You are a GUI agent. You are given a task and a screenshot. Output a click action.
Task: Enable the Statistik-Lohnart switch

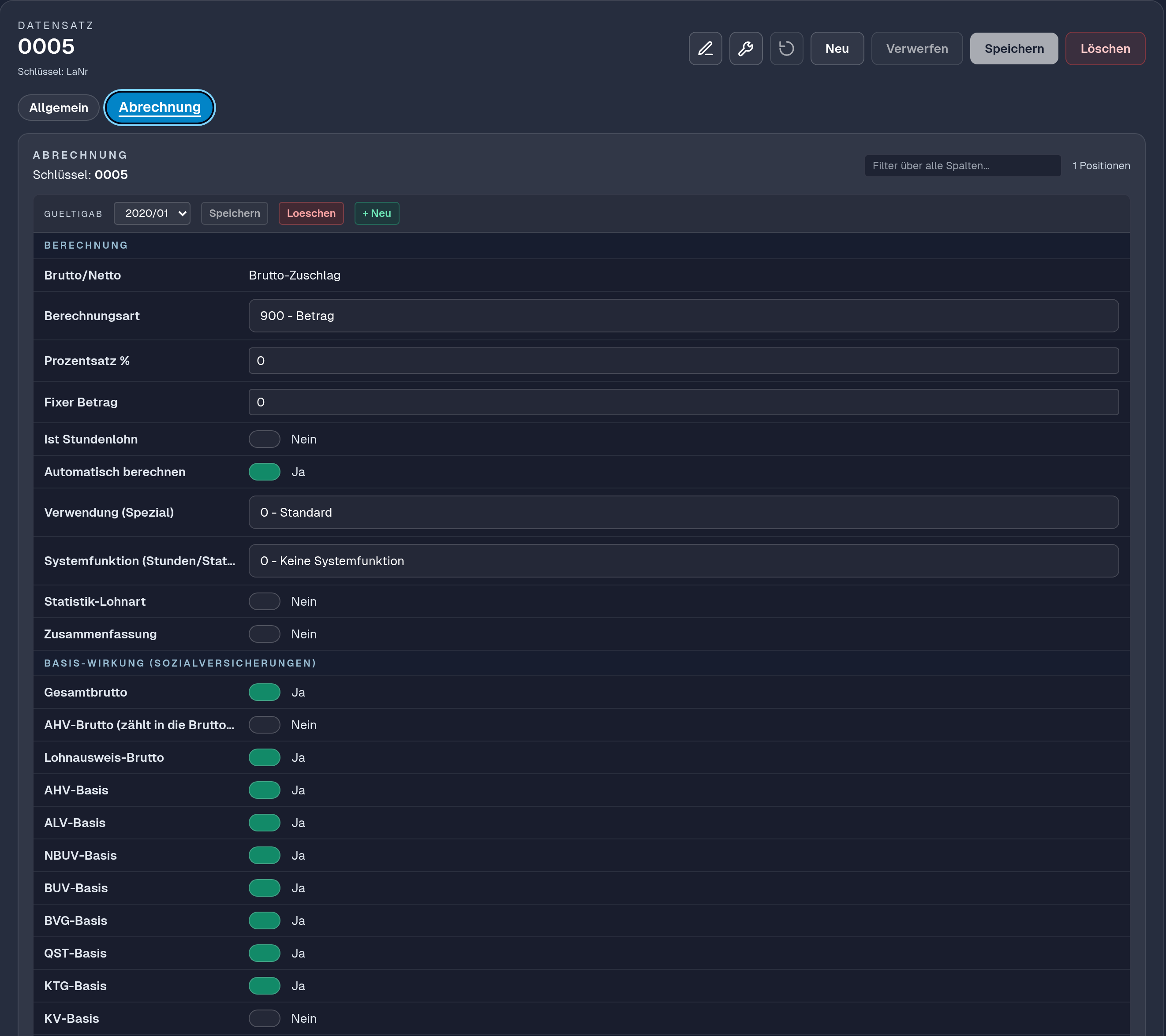264,601
